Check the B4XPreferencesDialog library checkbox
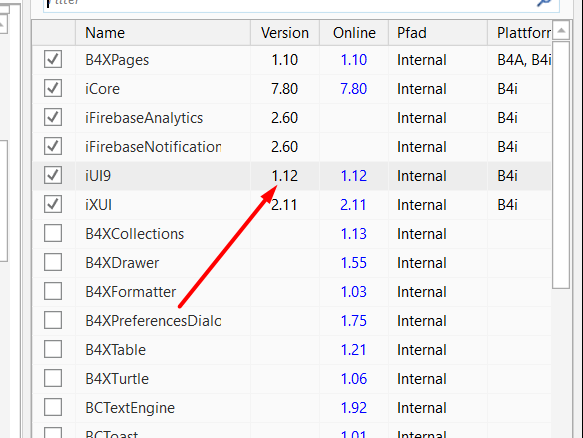Viewport: 583px width, 438px height. pos(53,321)
